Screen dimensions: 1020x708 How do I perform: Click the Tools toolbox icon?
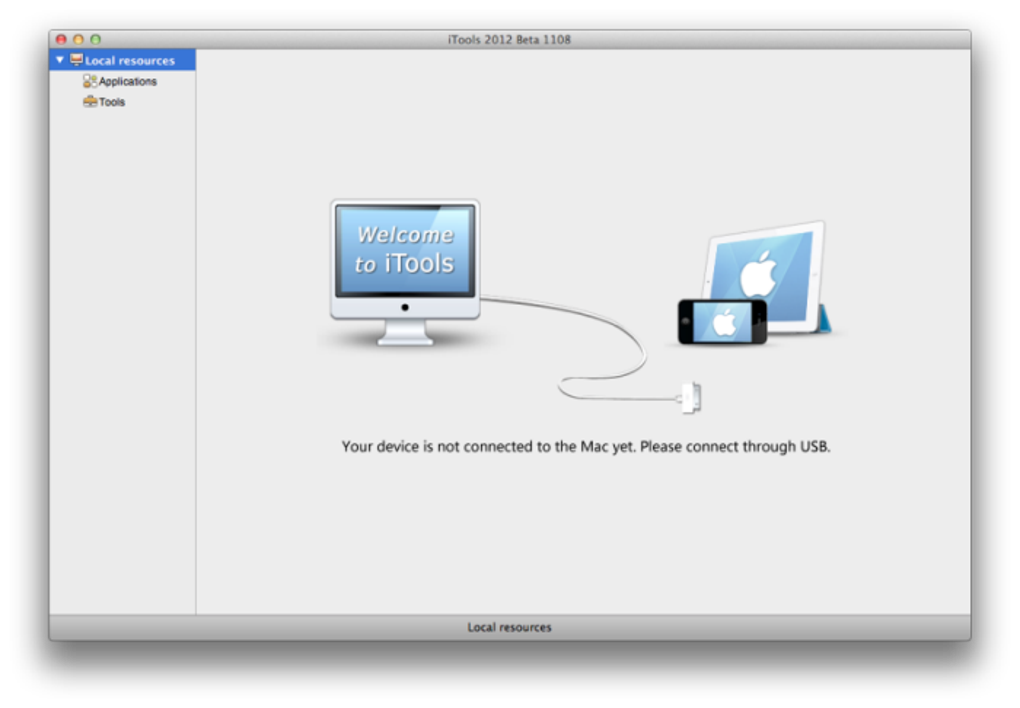[90, 102]
